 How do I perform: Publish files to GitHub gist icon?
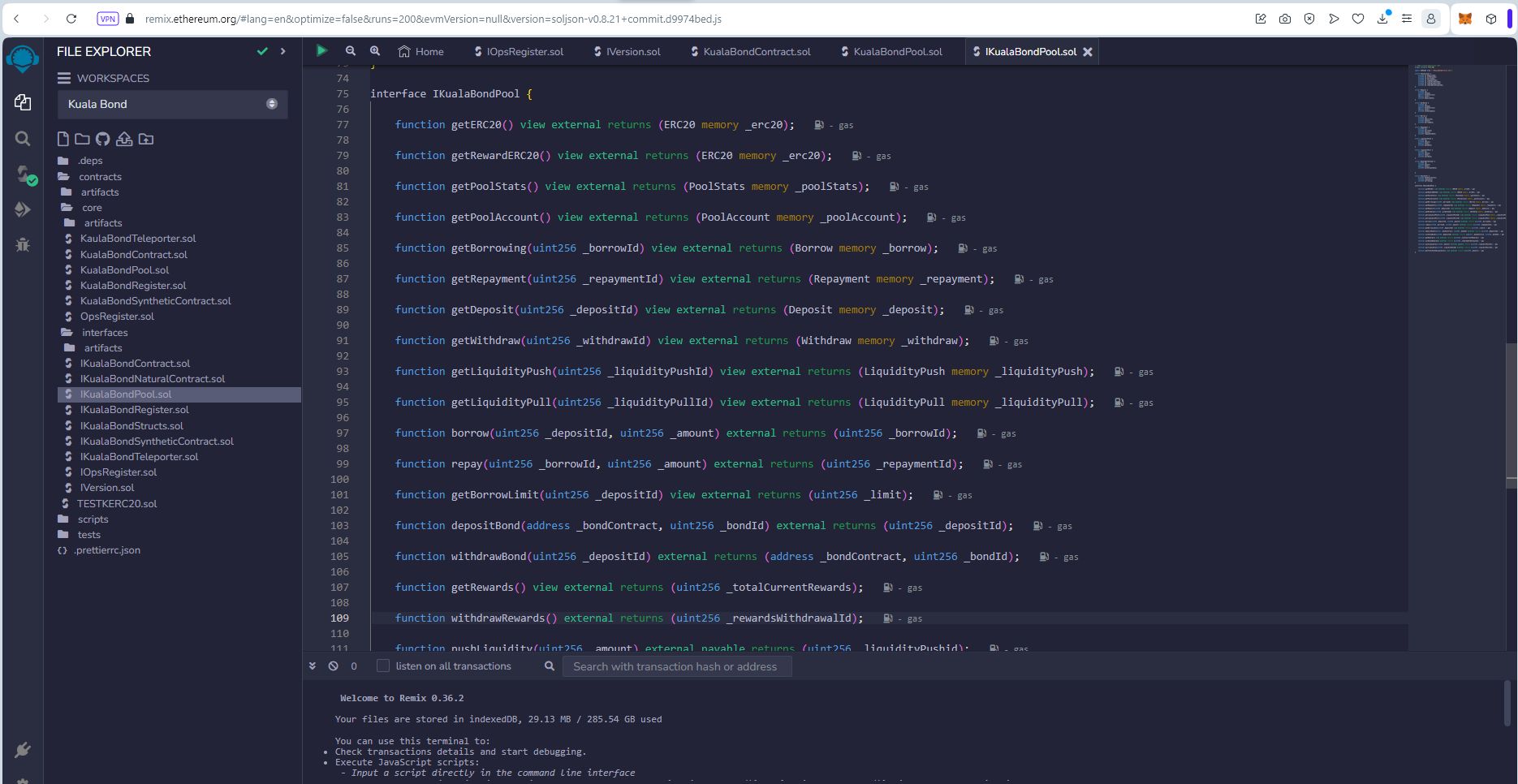pos(102,139)
